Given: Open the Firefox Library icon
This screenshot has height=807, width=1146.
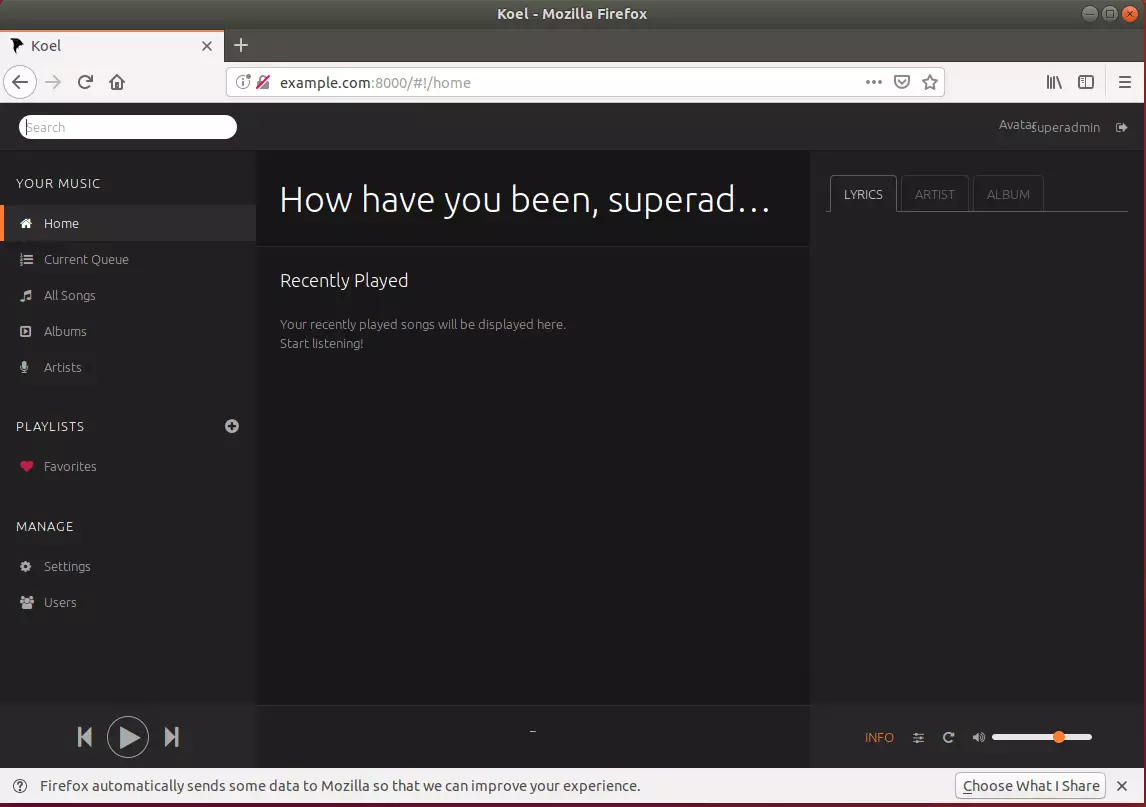Looking at the screenshot, I should tap(1054, 82).
